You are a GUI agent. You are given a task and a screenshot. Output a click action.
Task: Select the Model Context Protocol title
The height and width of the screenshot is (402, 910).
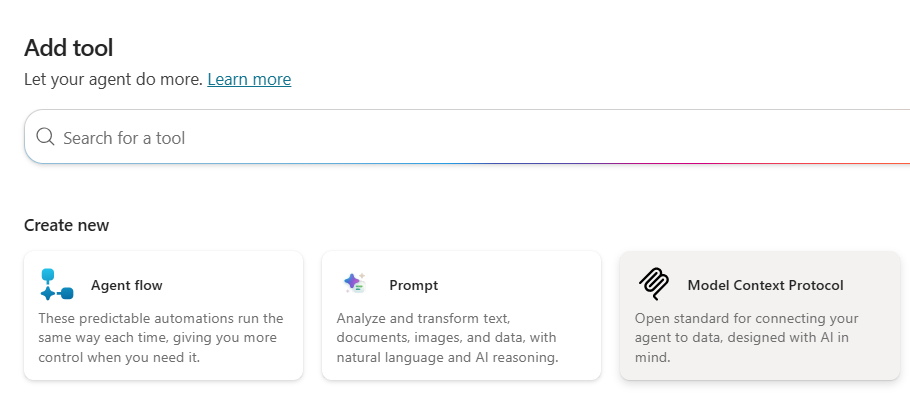pyautogui.click(x=765, y=285)
